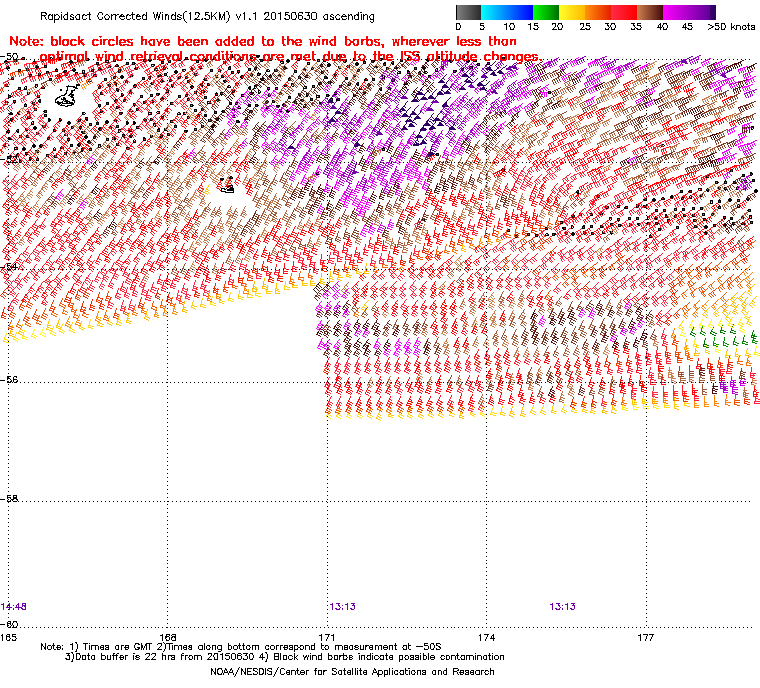Click the '10' label under the color scale

(509, 27)
